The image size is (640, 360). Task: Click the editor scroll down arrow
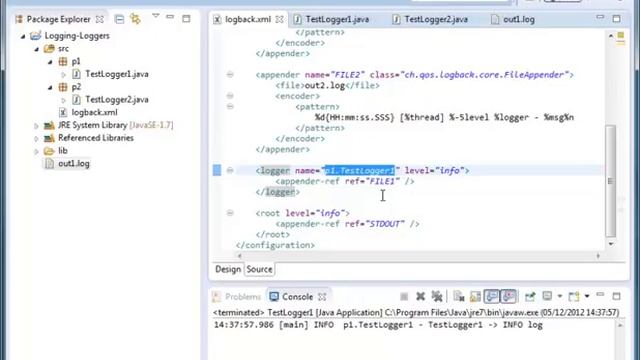tap(611, 244)
